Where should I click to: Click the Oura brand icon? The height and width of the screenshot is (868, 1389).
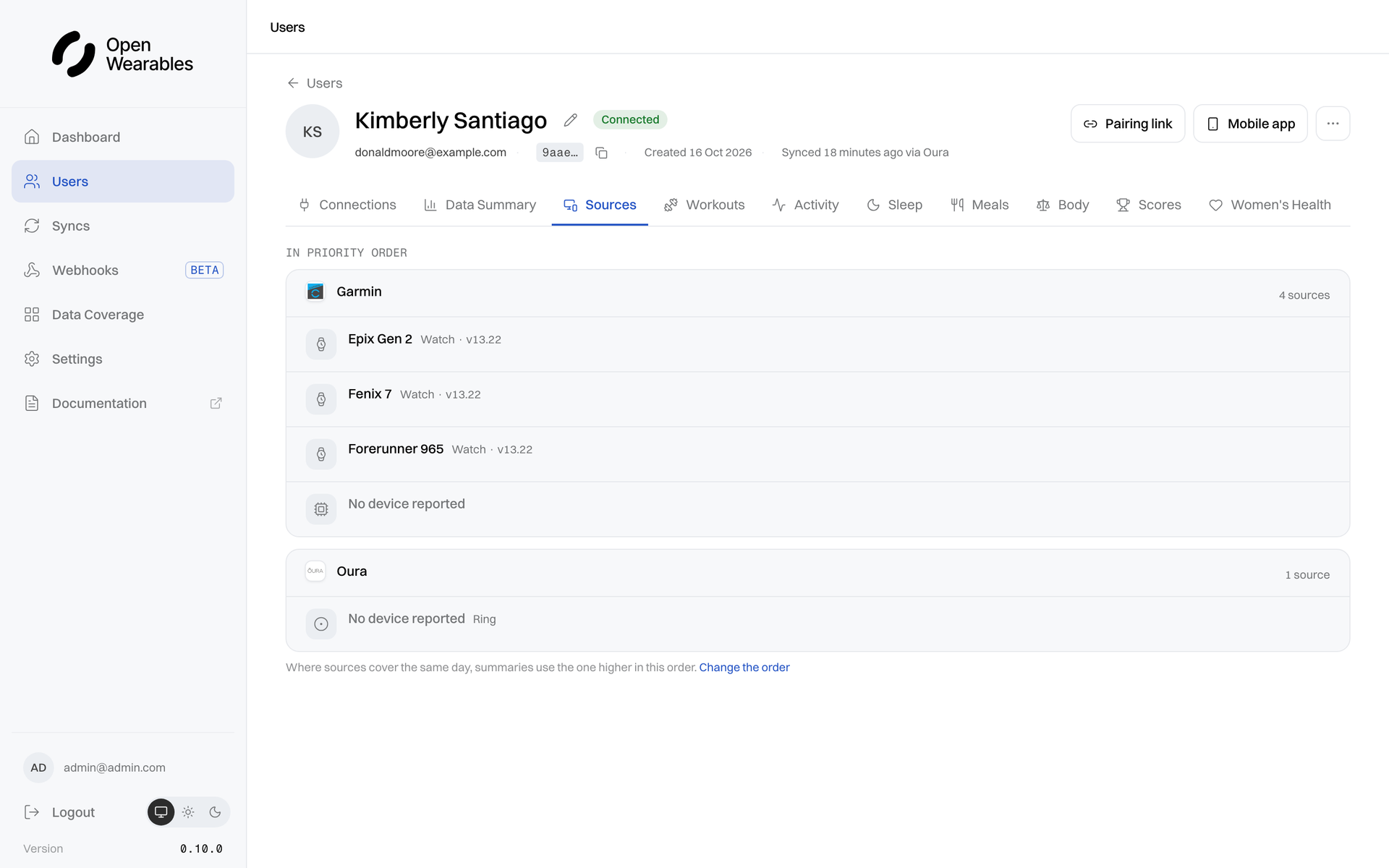[x=315, y=571]
